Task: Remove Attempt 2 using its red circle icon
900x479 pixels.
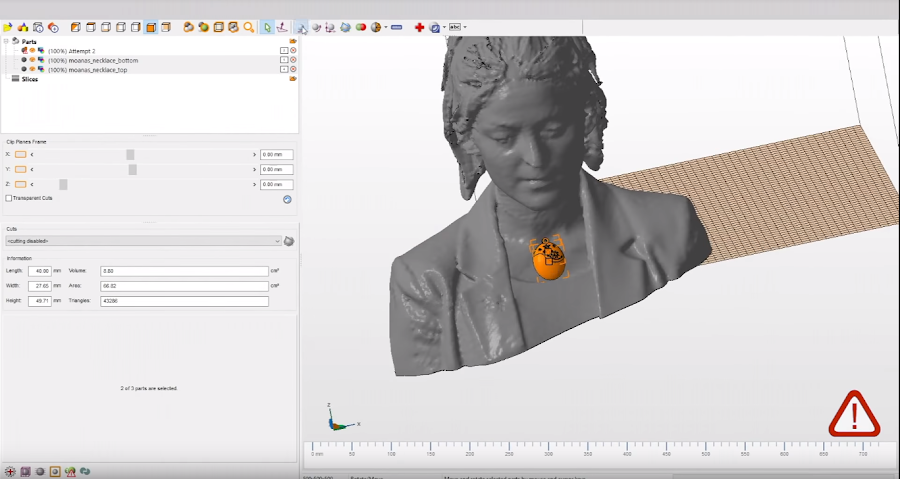Action: coord(293,50)
